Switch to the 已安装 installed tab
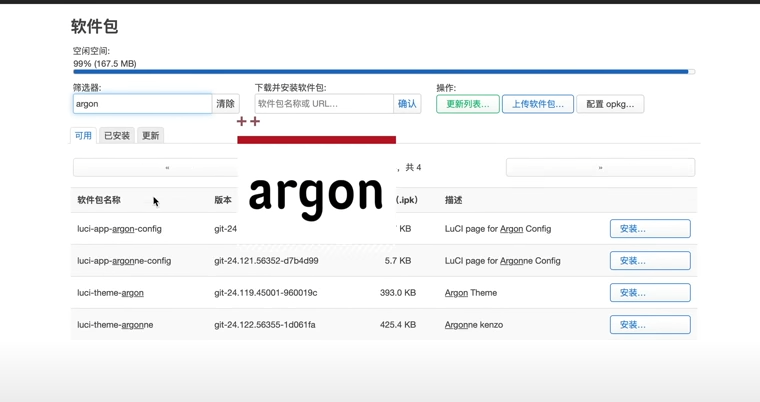This screenshot has width=760, height=402. click(117, 136)
